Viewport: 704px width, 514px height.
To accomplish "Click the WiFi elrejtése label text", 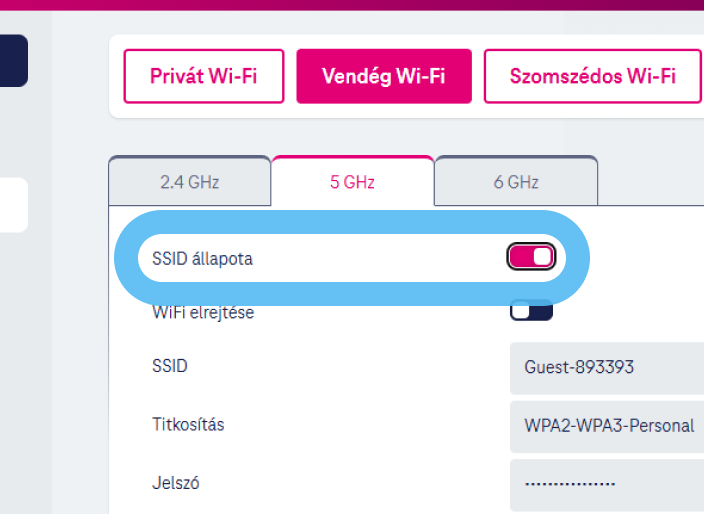I will click(x=203, y=313).
